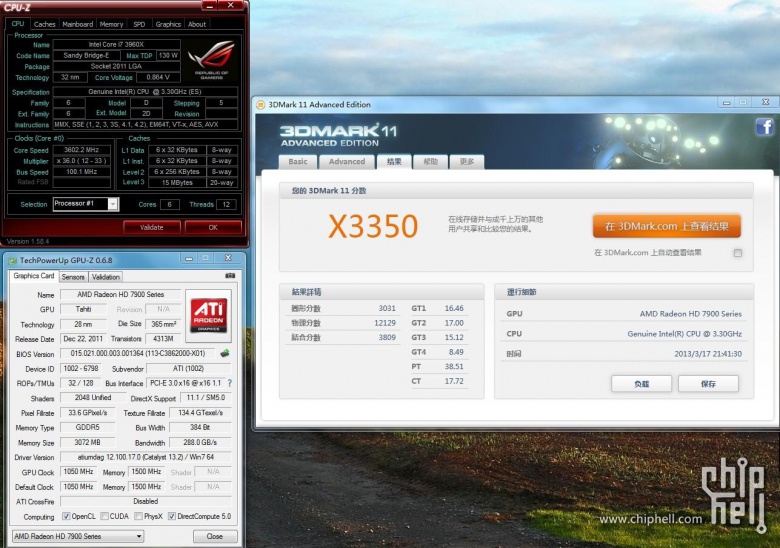This screenshot has width=780, height=548.
Task: Click the BIOS save chip icon
Action: (x=225, y=353)
